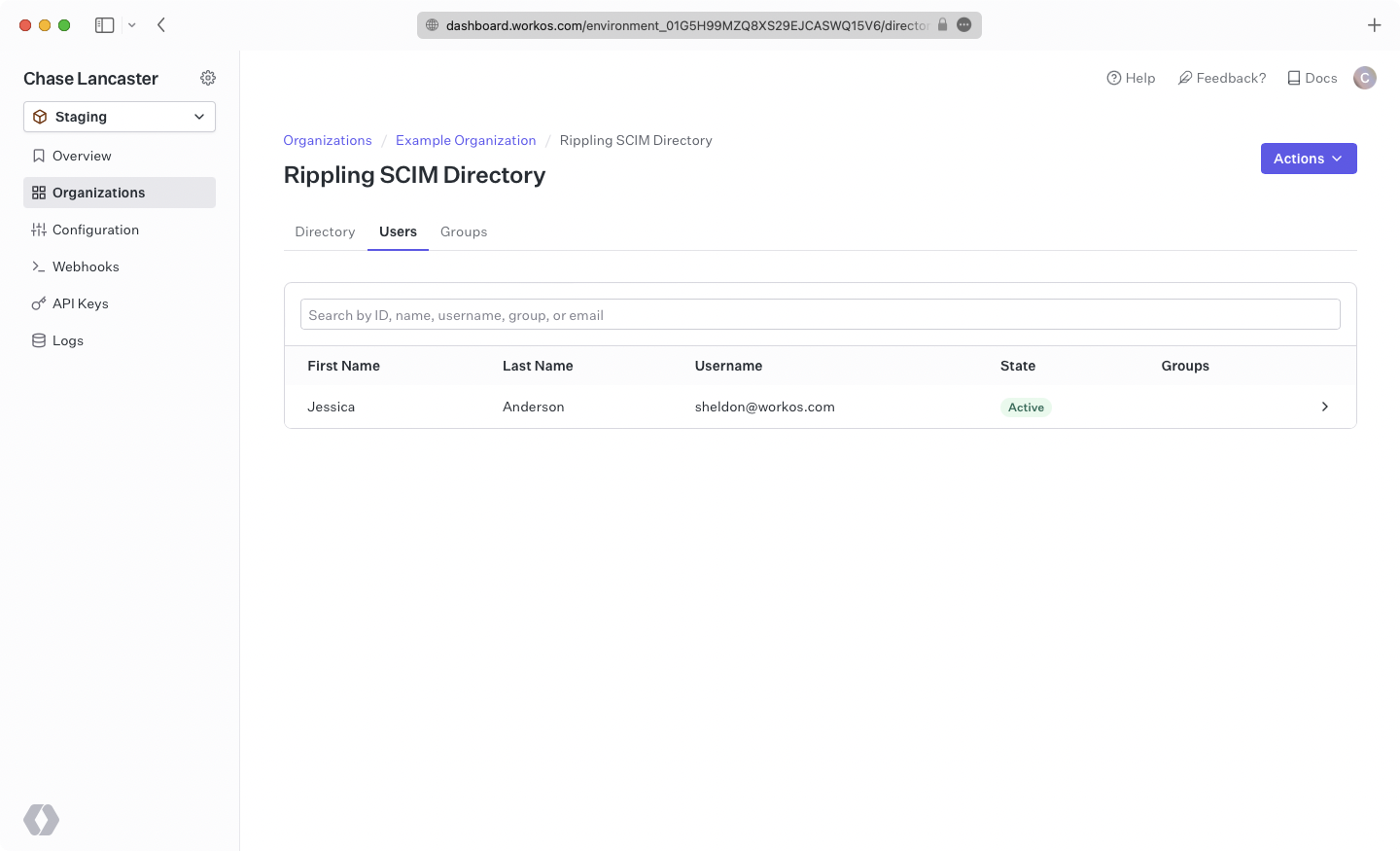Viewport: 1400px width, 851px height.
Task: Open the Logs section in the sidebar
Action: [68, 340]
